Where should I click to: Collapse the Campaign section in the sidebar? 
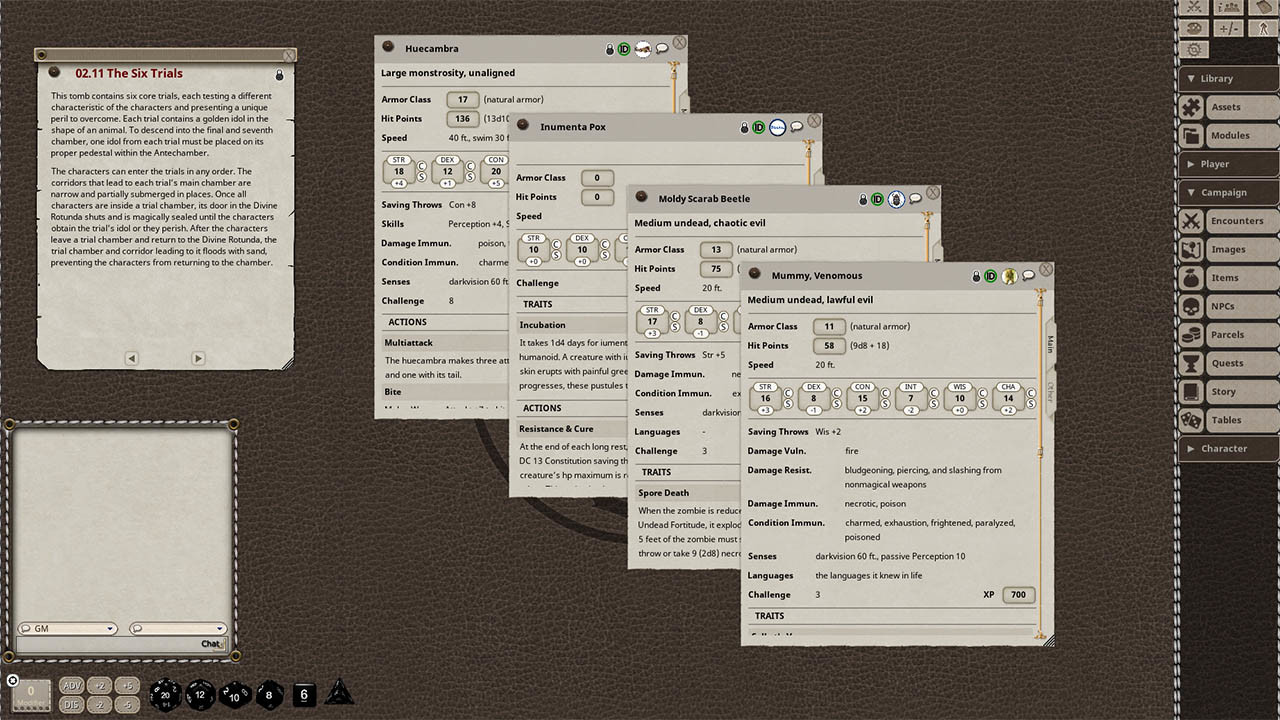pos(1227,192)
